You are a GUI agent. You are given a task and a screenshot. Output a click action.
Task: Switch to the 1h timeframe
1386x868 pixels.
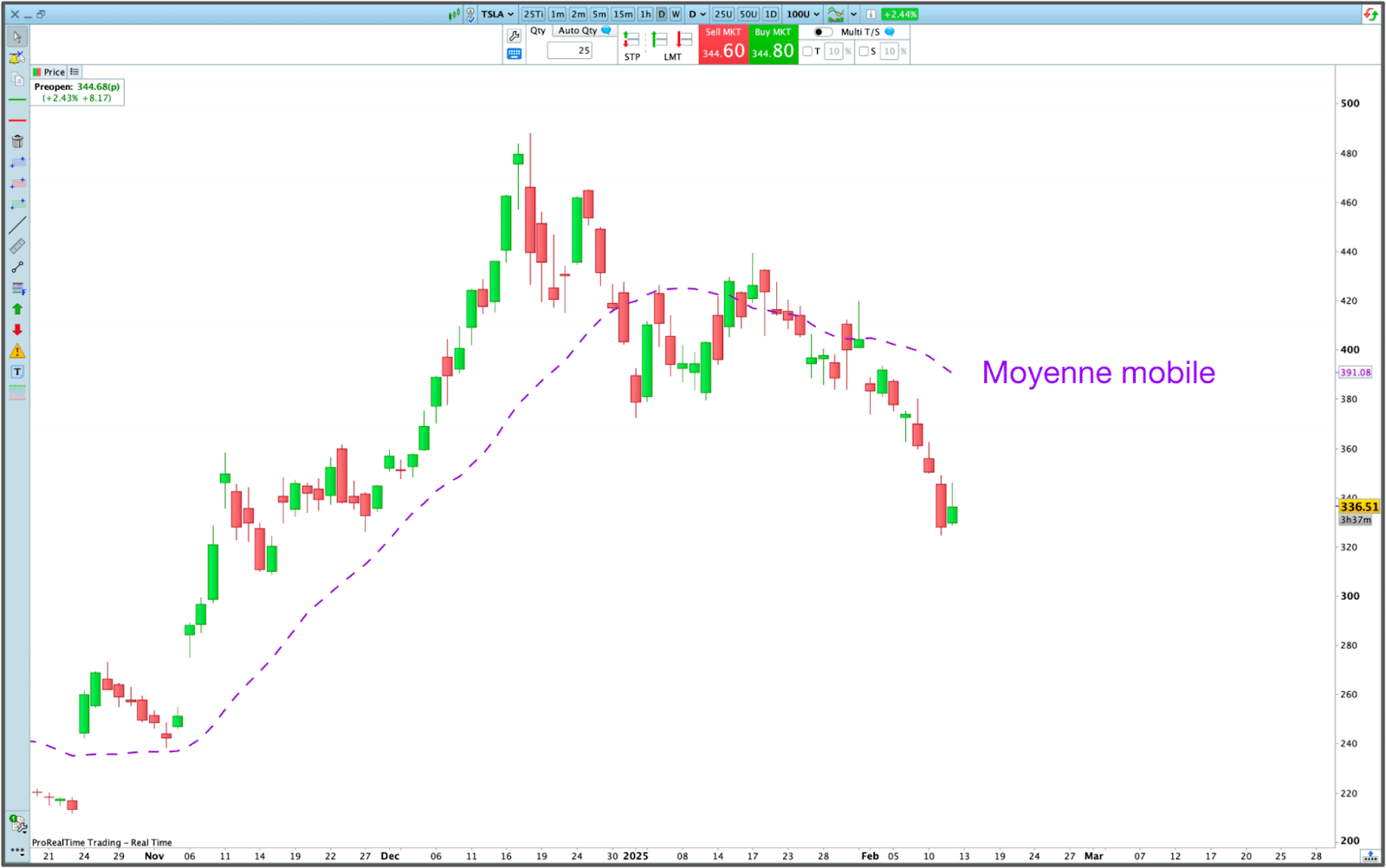645,14
